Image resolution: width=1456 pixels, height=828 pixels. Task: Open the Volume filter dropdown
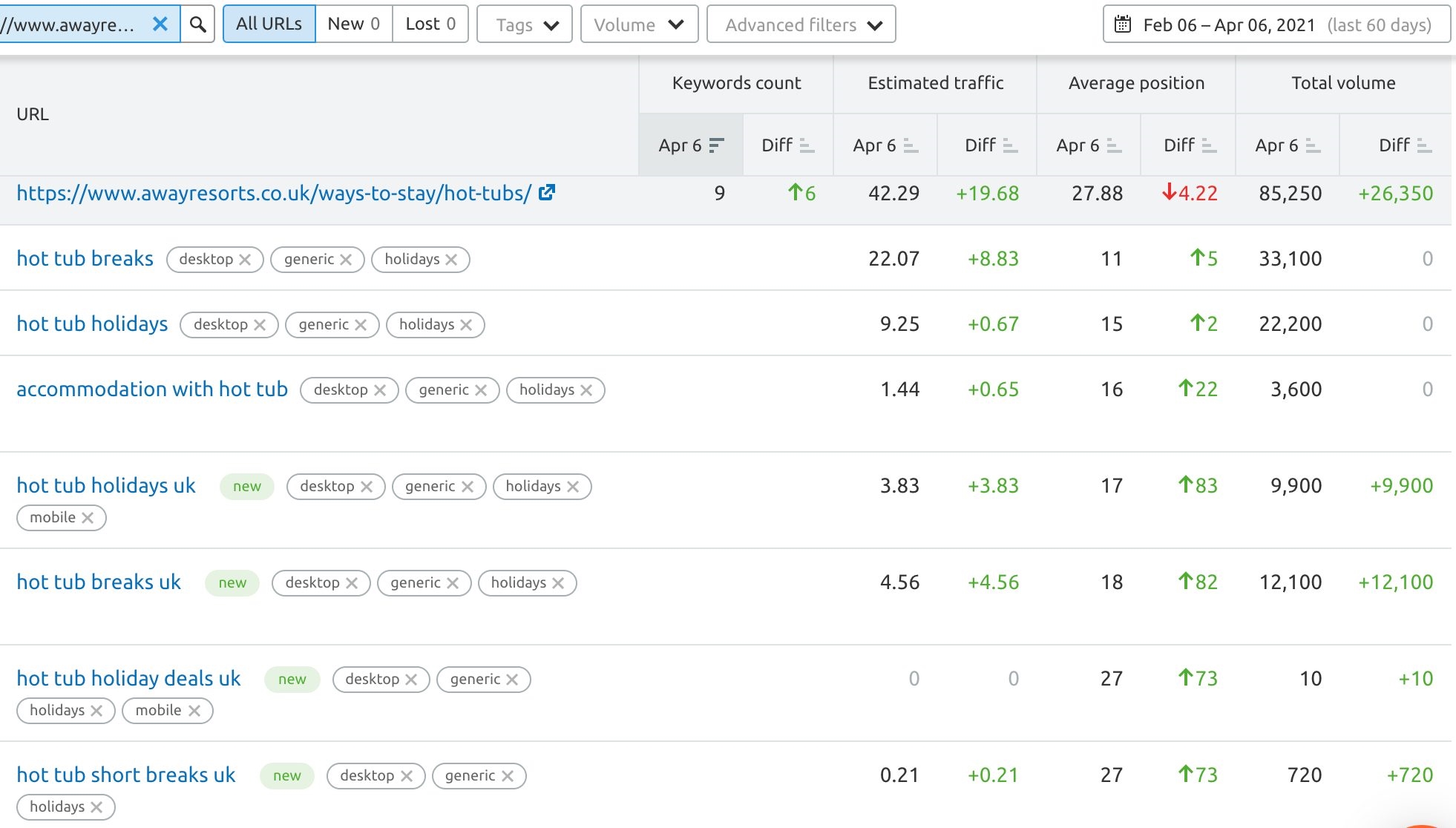(x=639, y=24)
